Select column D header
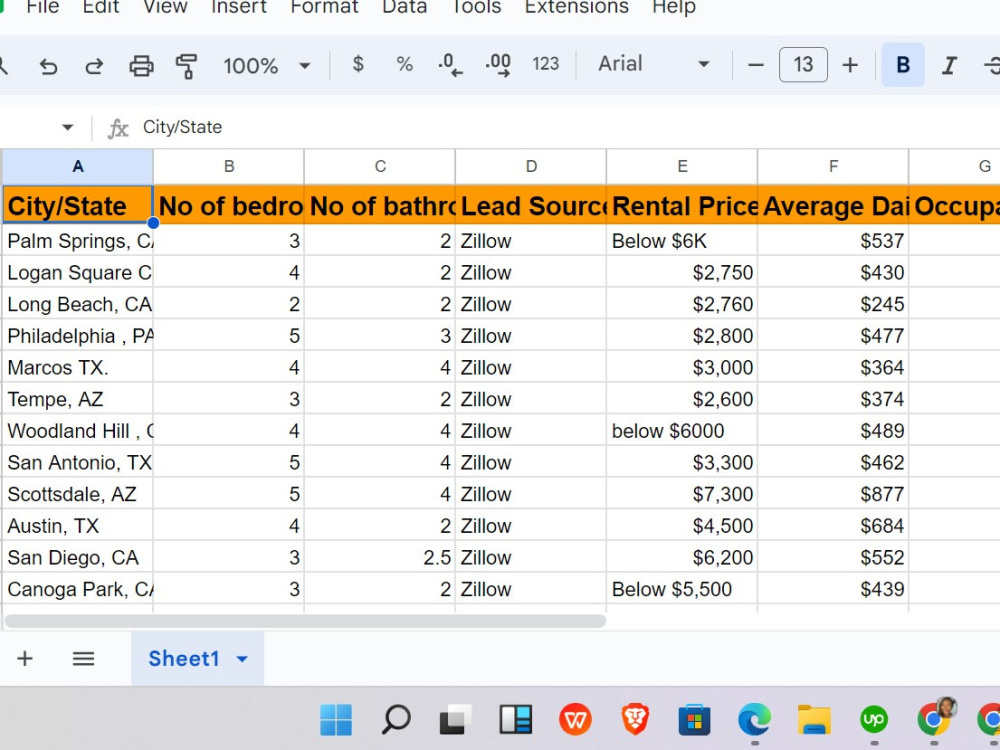 pos(531,166)
